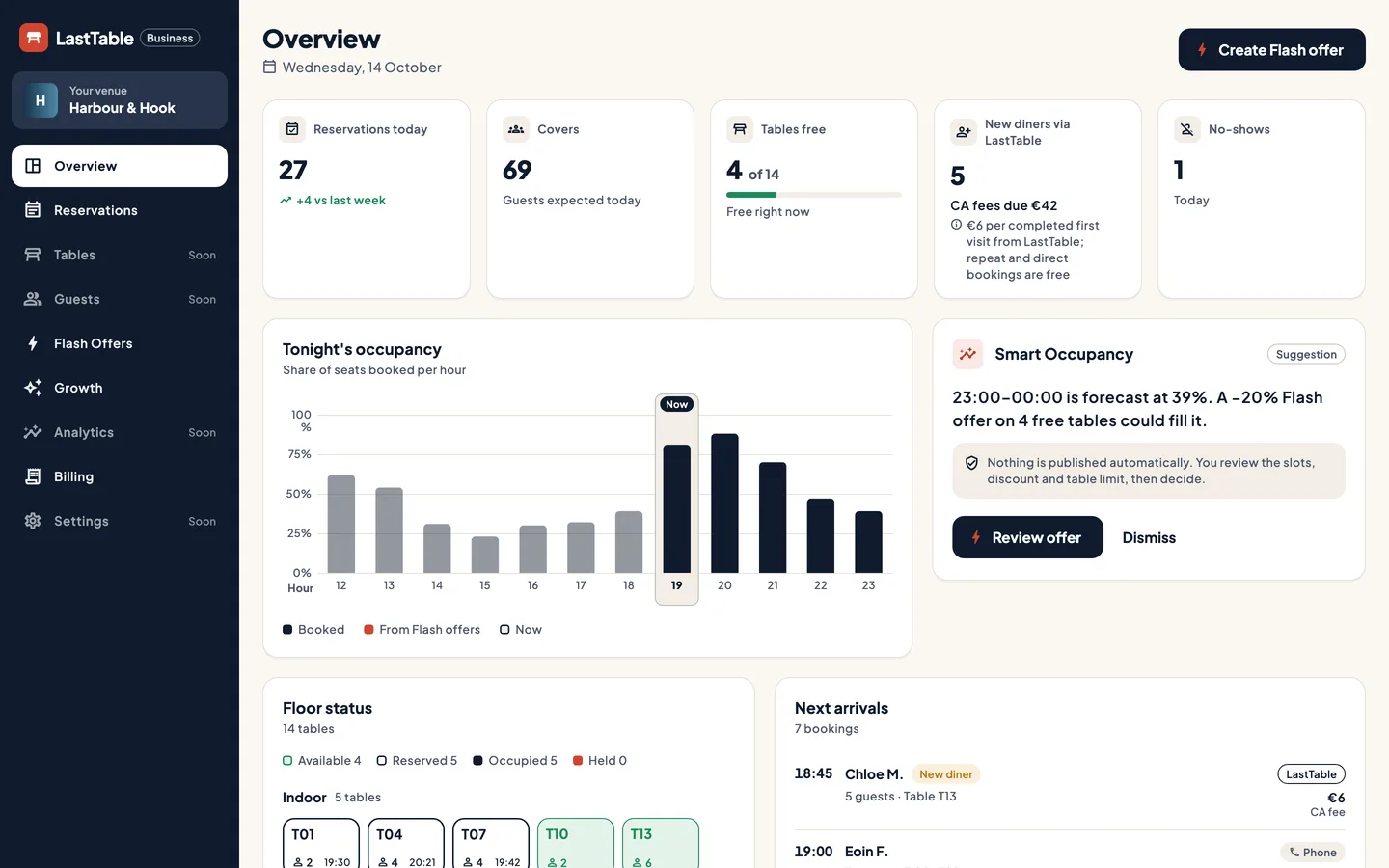Screen dimensions: 1389x868
Task: Select table T01 on the floor
Action: 321,844
